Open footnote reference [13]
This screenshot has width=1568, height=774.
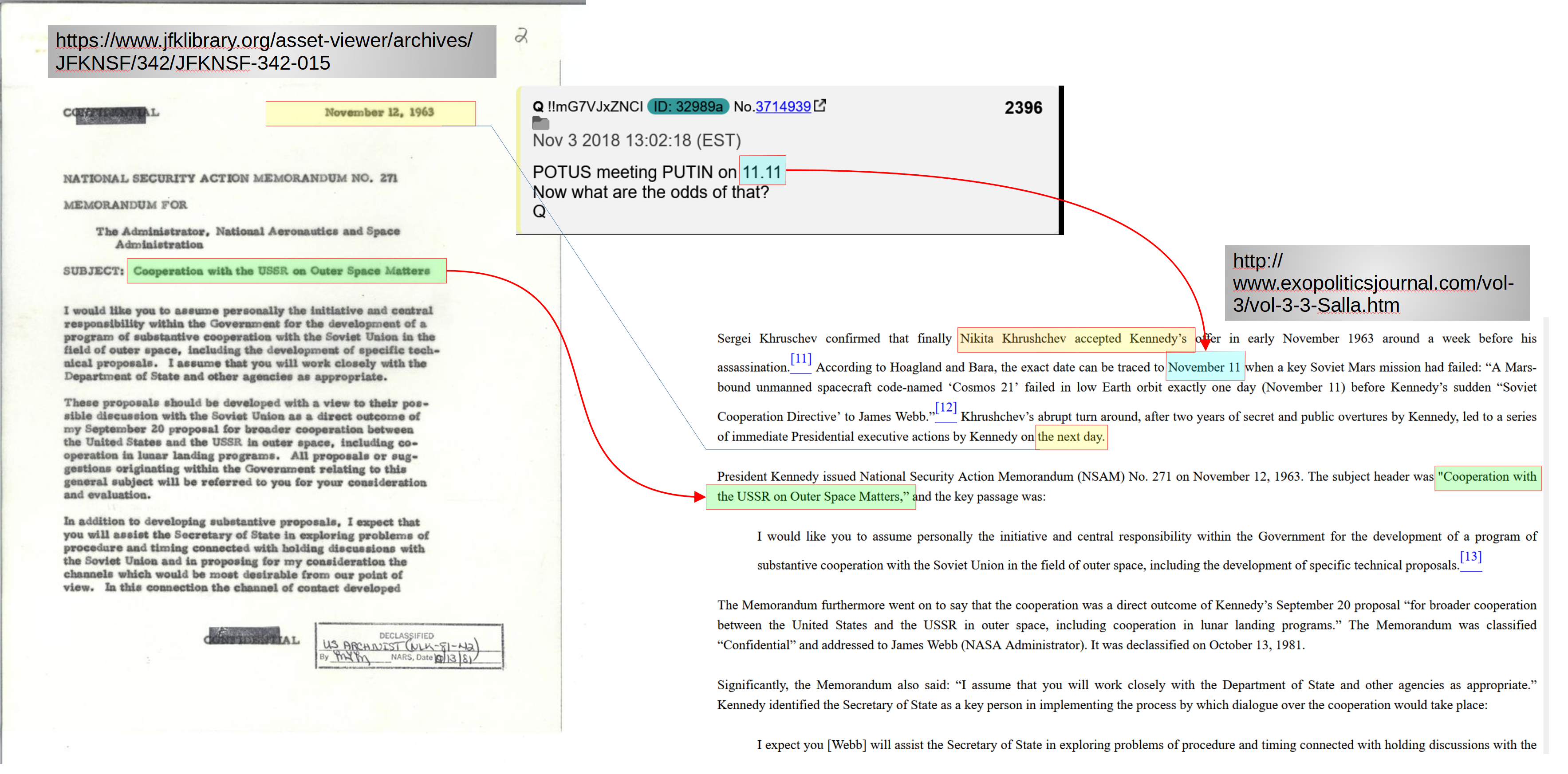(x=1470, y=556)
